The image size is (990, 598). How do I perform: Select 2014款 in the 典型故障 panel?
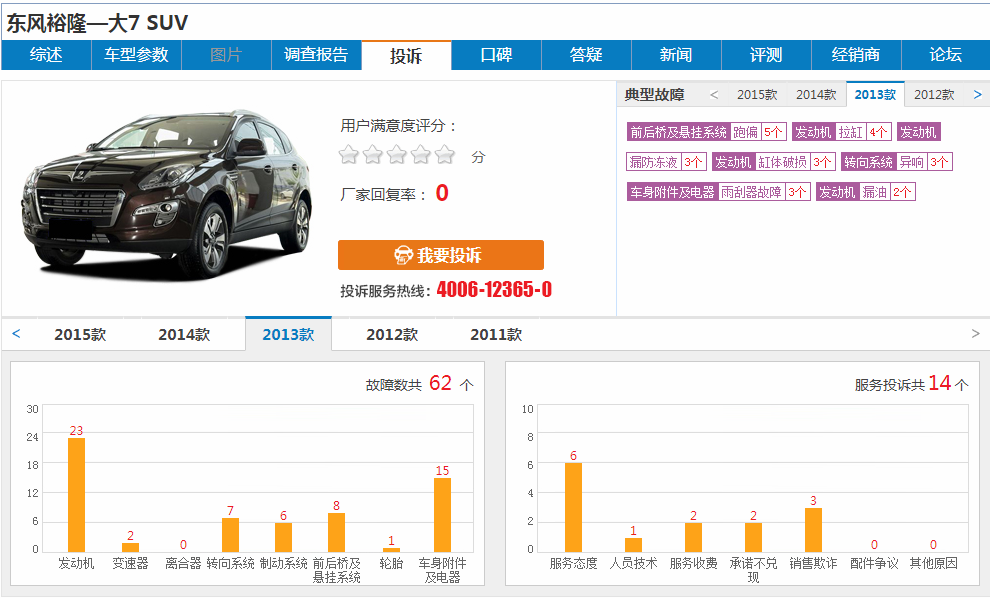816,95
